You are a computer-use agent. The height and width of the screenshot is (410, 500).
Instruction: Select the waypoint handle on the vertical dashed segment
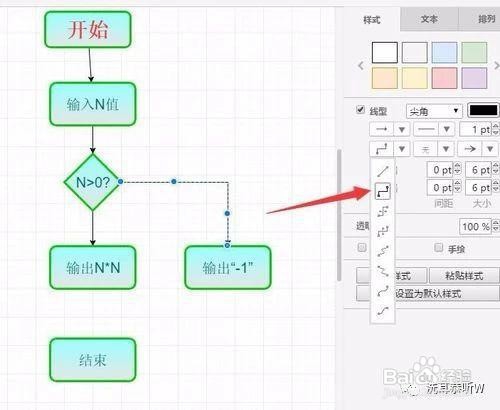(x=227, y=213)
